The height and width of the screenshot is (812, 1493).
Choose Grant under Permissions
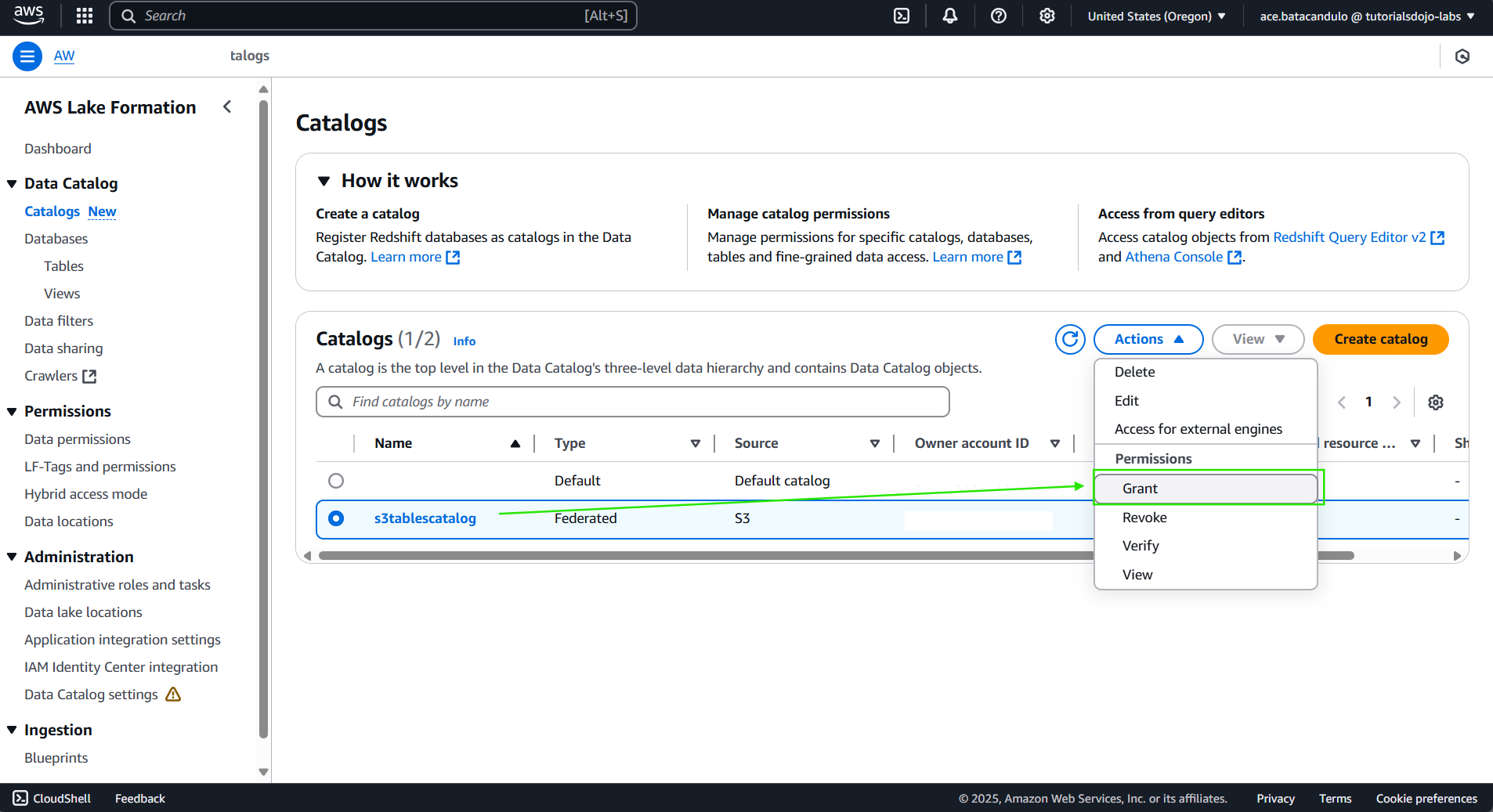click(x=1206, y=489)
